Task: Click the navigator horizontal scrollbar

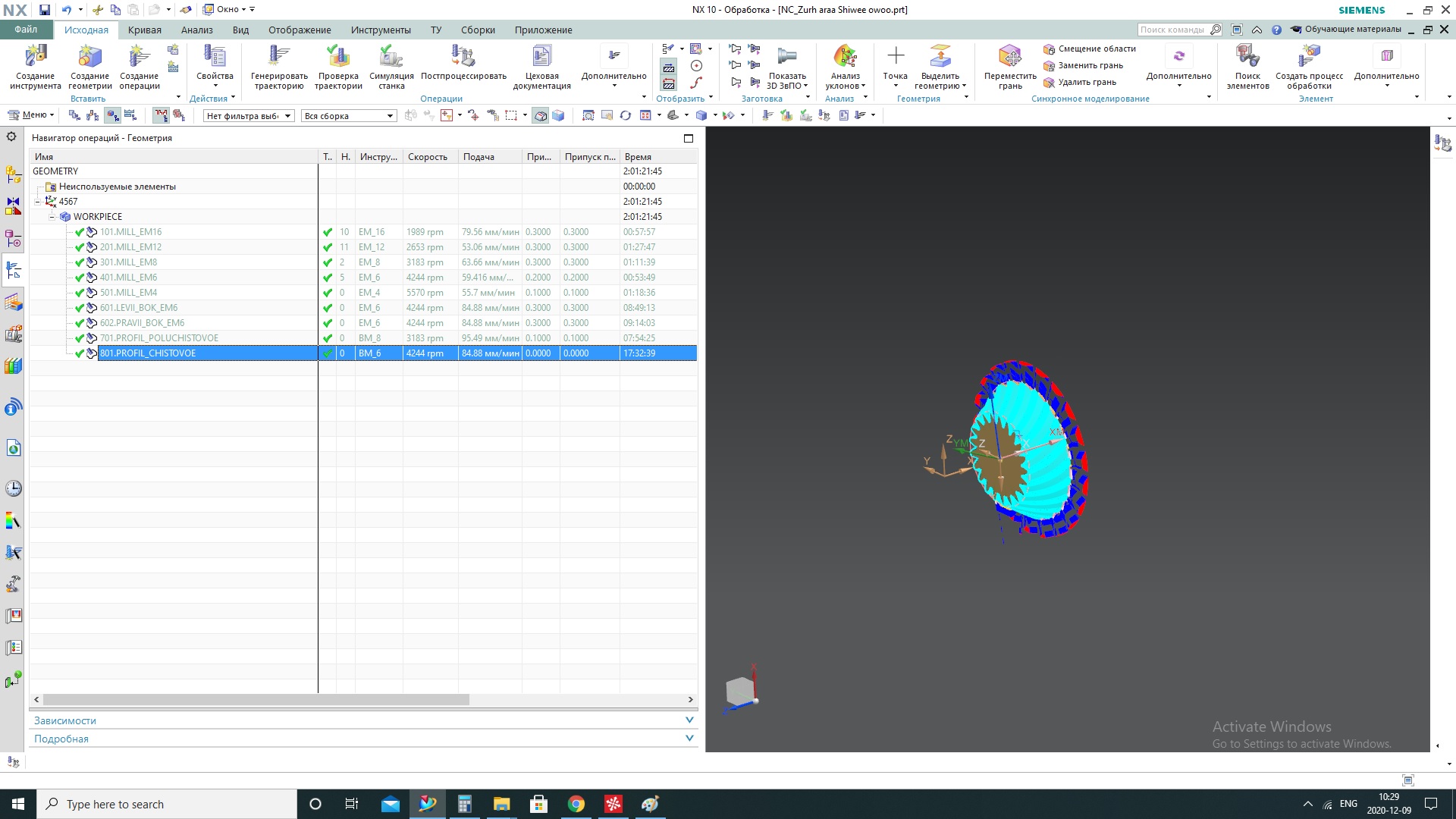Action: pos(256,700)
